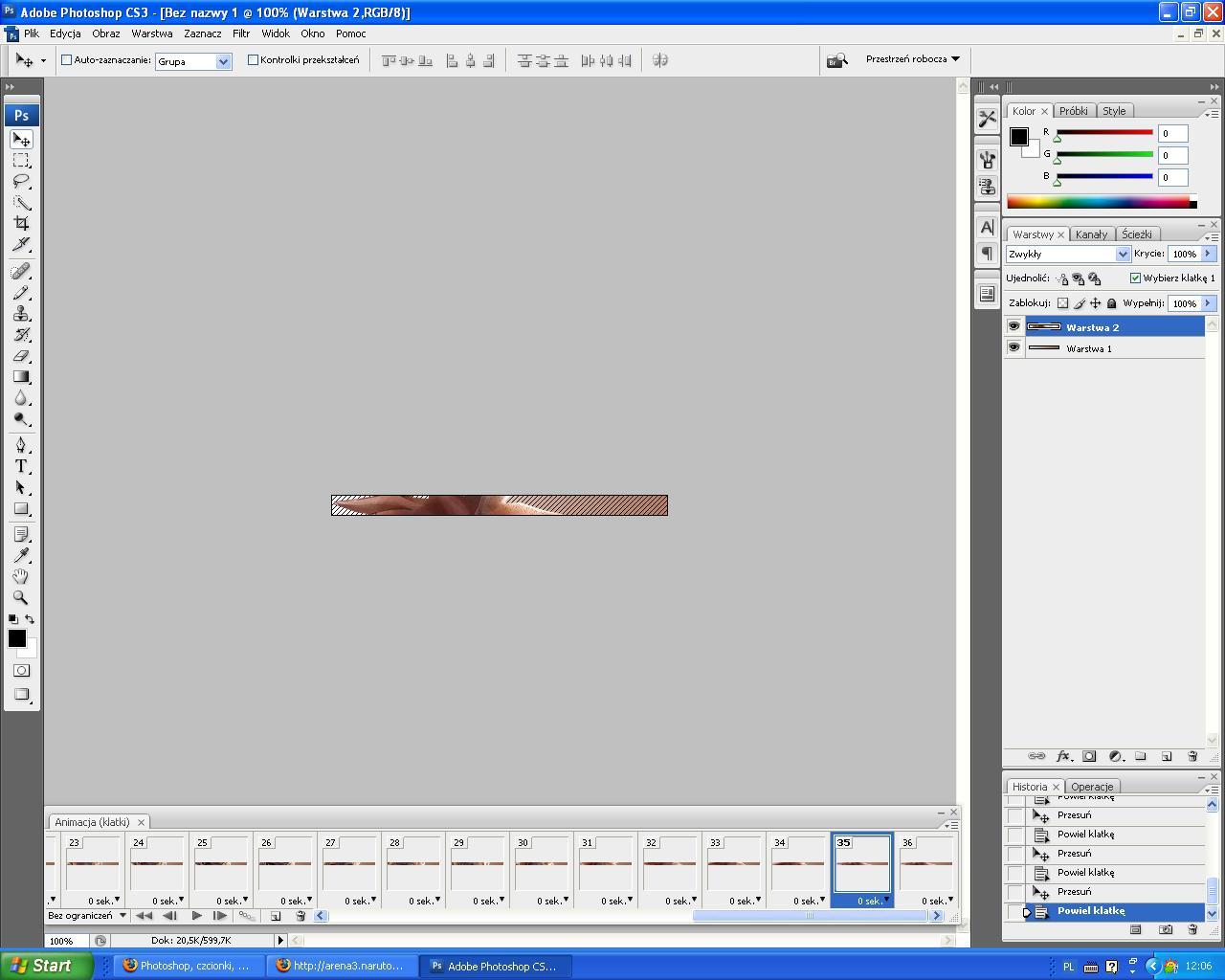
Task: Select the Healing Brush tool
Action: tap(21, 272)
